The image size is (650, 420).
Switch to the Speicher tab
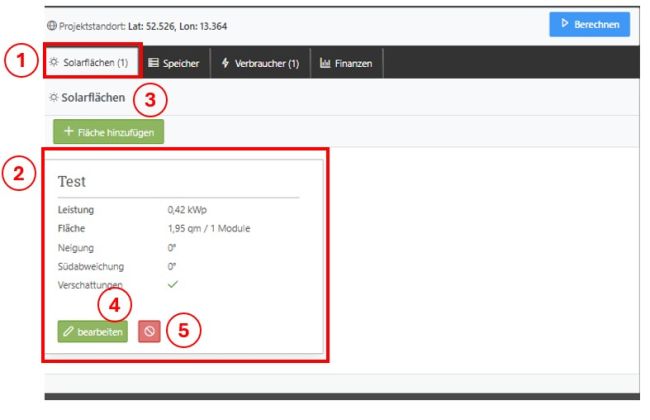click(x=174, y=63)
